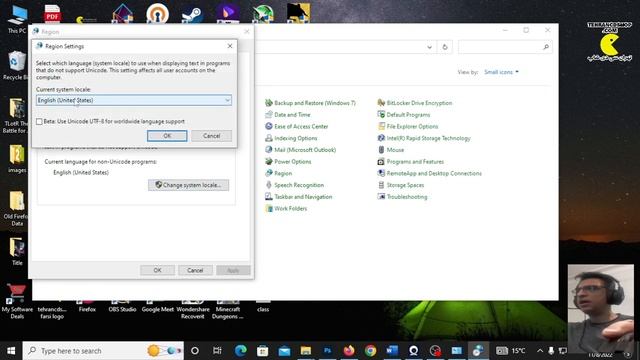640x360 pixels.
Task: Open Task View on taskbar
Action: pos(217,351)
